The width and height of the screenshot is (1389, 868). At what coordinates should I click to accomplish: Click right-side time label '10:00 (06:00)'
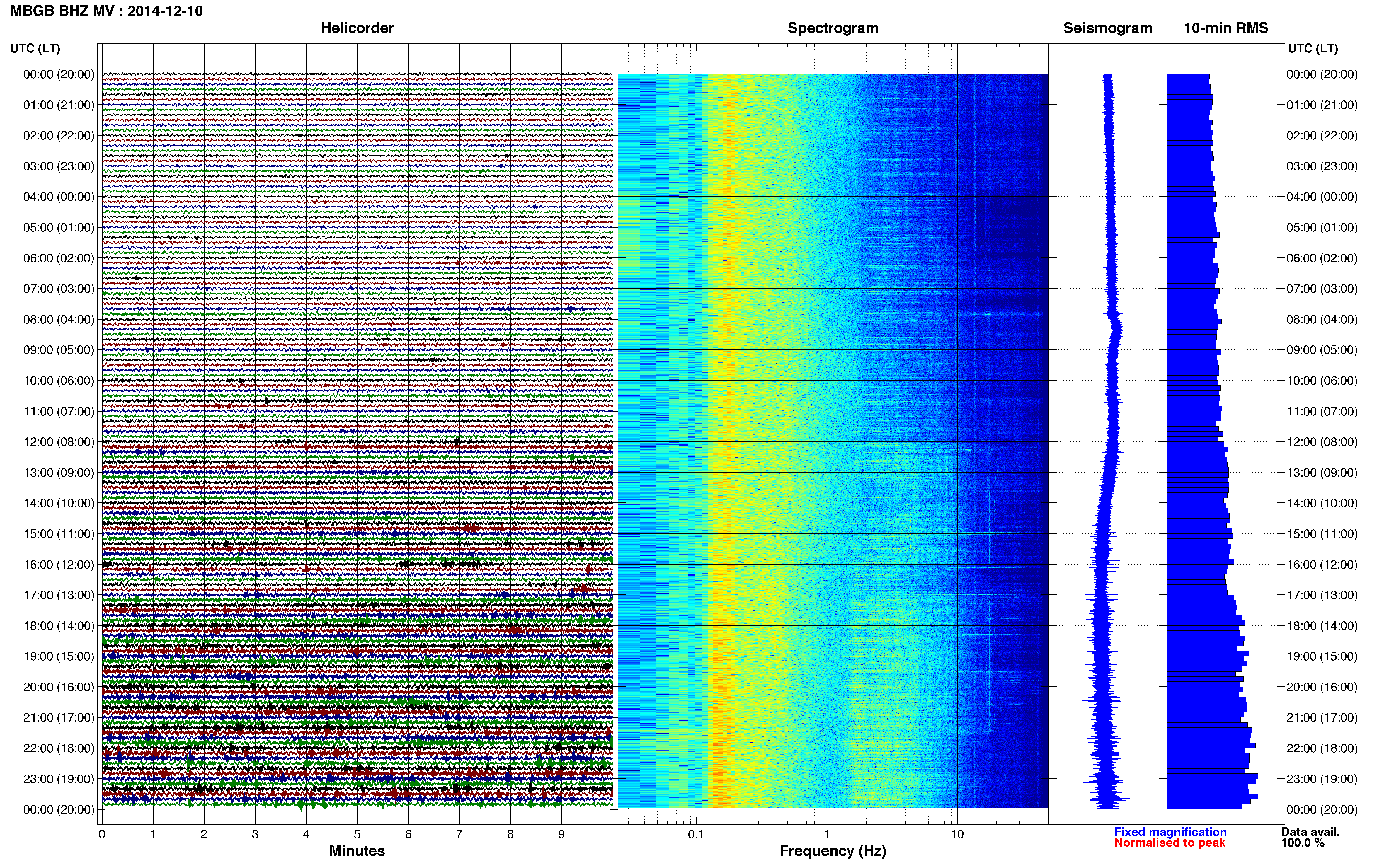(x=1322, y=381)
